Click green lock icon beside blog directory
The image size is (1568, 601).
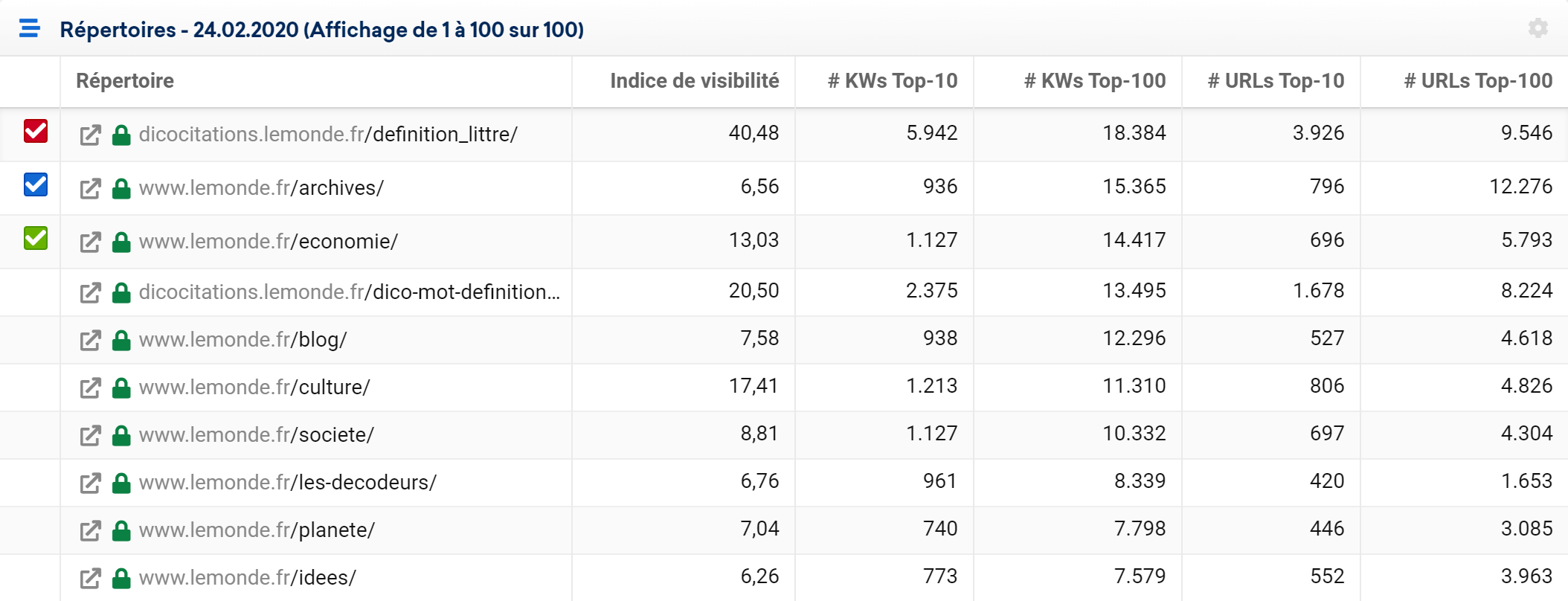click(x=121, y=340)
